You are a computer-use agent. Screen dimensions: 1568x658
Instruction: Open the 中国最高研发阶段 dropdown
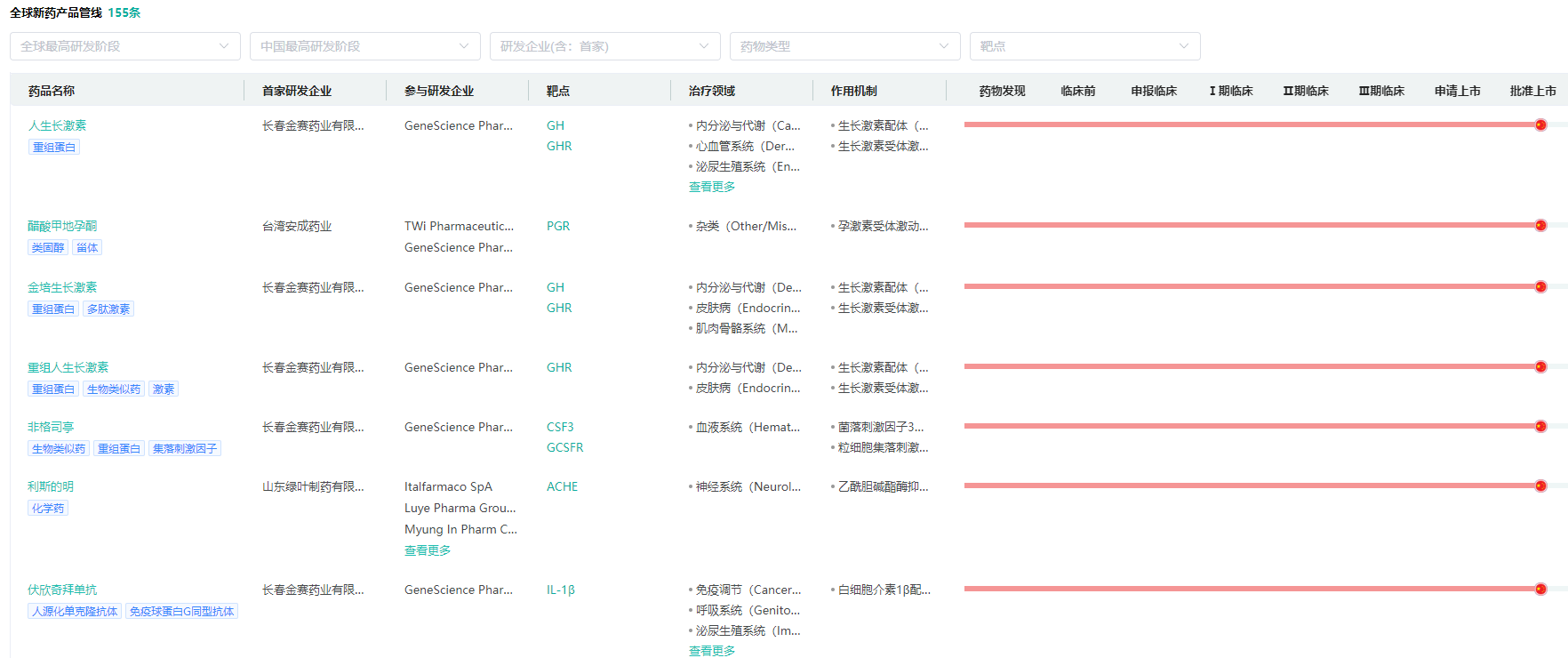(x=364, y=46)
